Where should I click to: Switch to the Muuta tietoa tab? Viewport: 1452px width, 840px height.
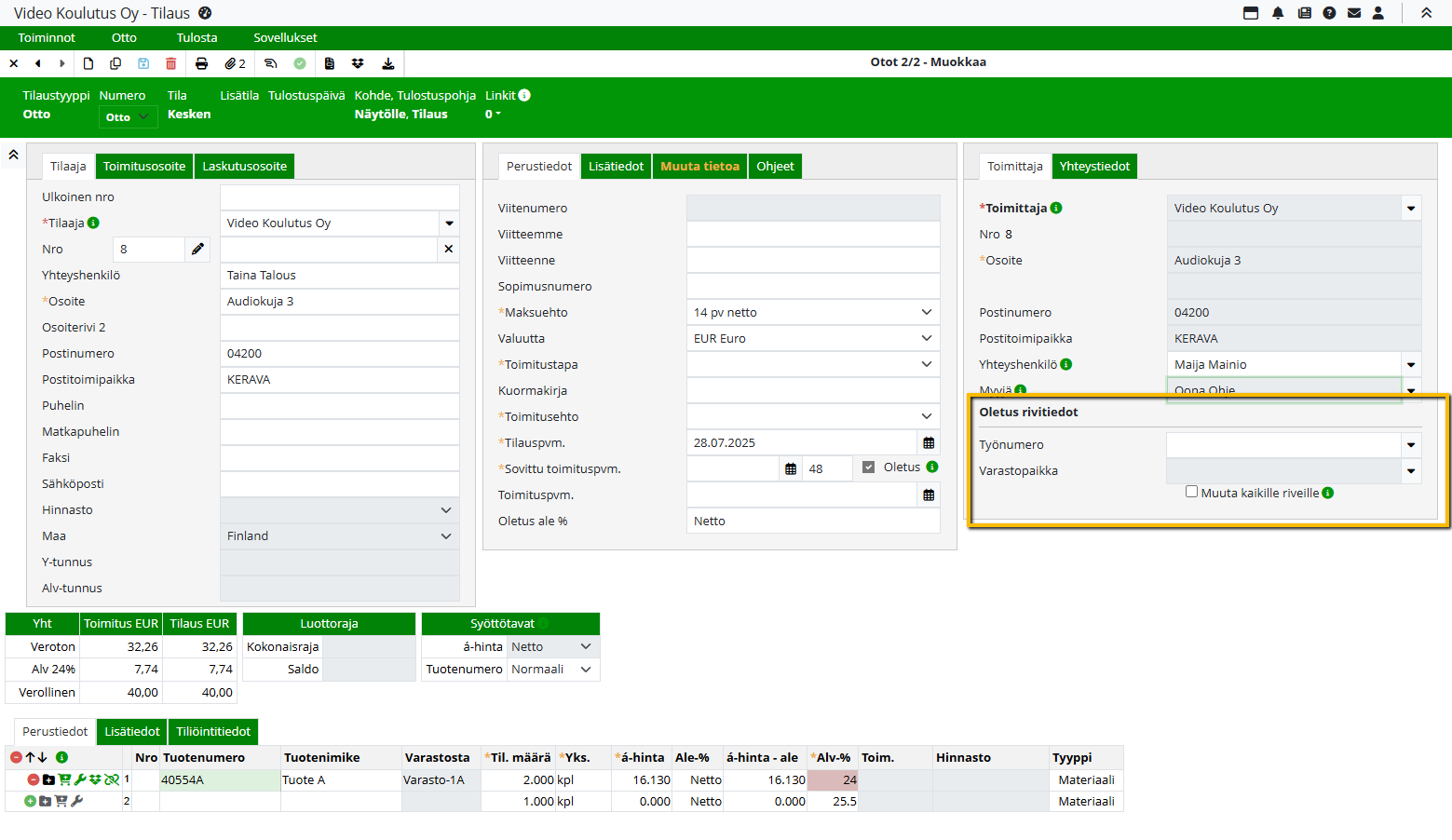pyautogui.click(x=699, y=167)
